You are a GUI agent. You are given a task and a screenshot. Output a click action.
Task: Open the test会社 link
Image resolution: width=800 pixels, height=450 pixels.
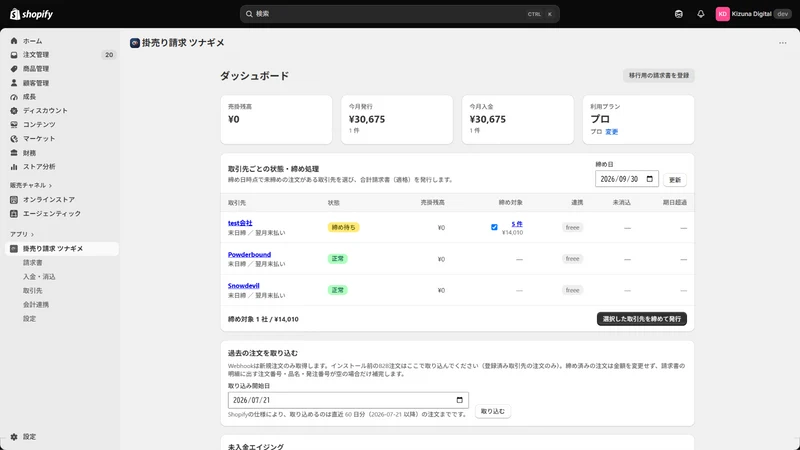[240, 223]
